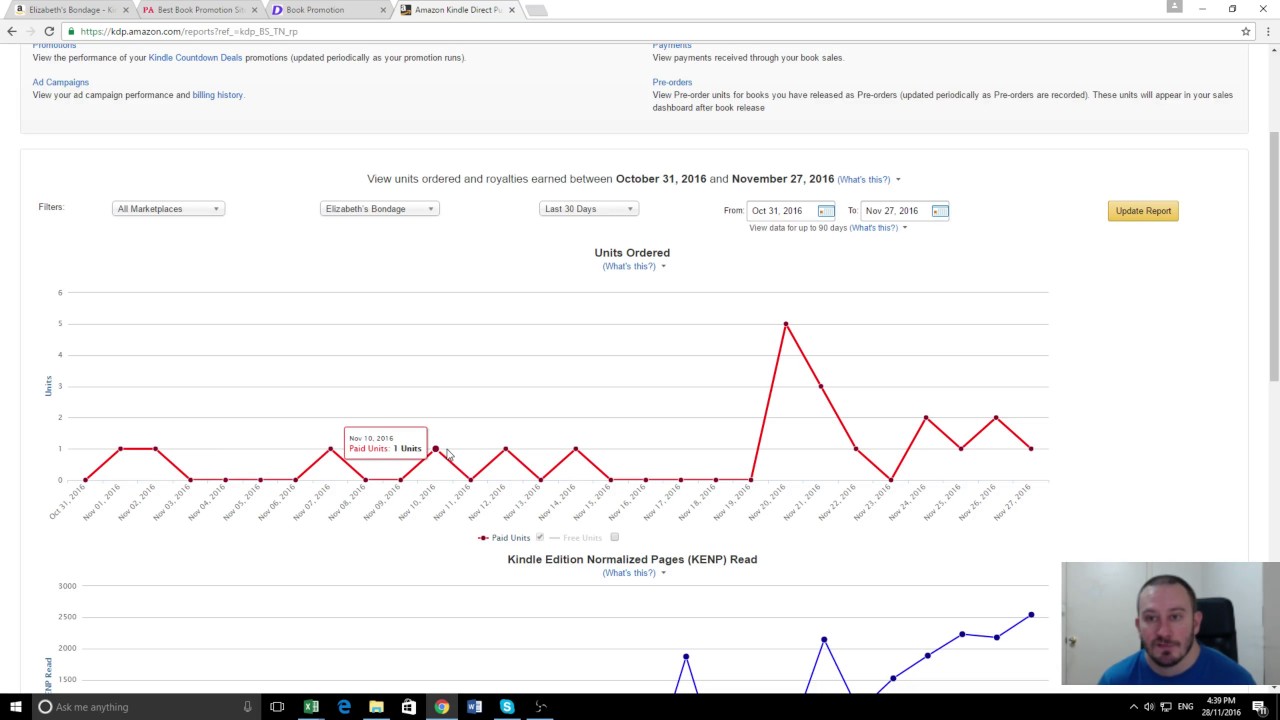Open Task View from the taskbar
This screenshot has height=720, width=1280.
point(277,707)
